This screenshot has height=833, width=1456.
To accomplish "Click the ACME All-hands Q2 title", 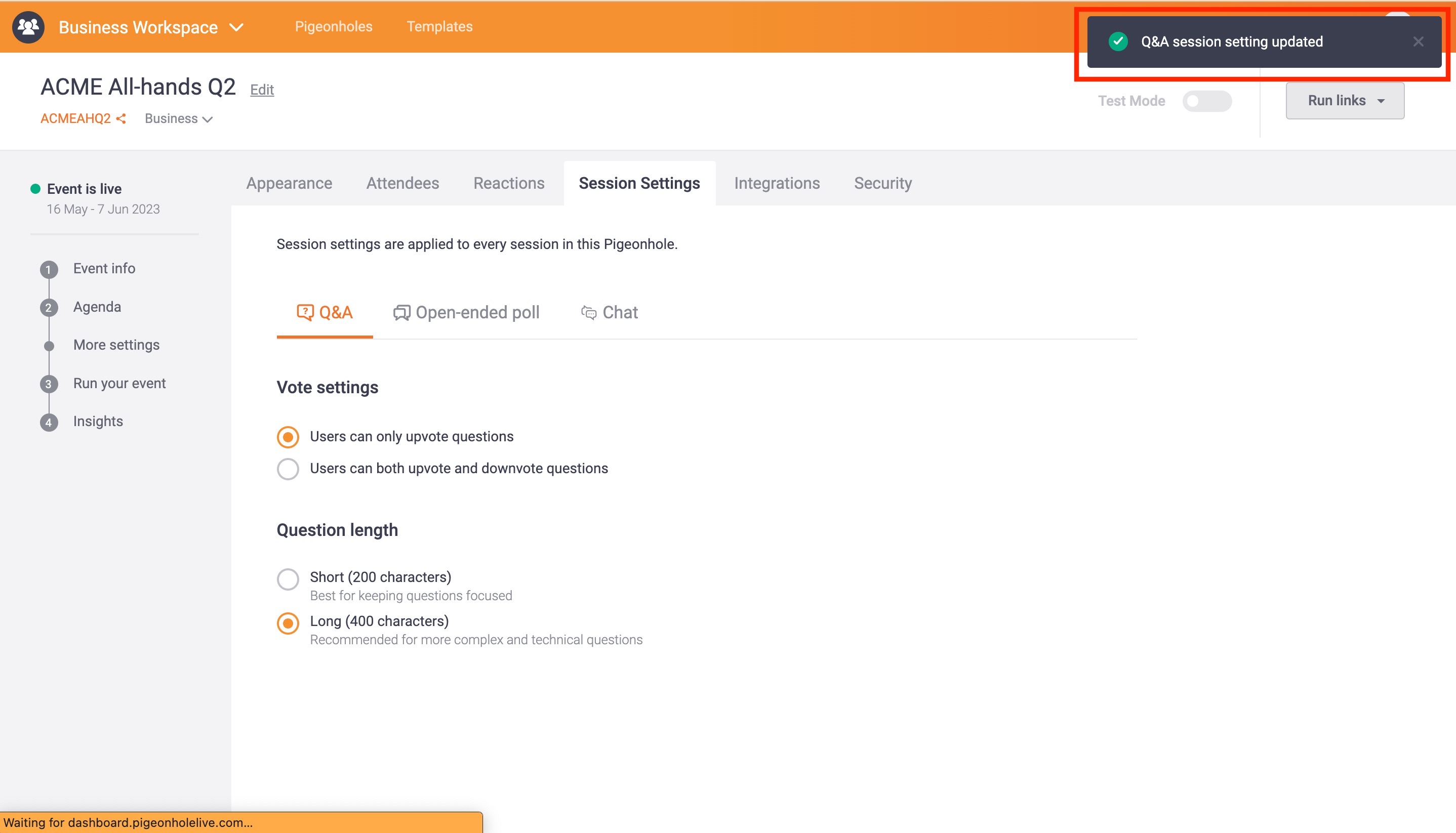I will pyautogui.click(x=138, y=87).
